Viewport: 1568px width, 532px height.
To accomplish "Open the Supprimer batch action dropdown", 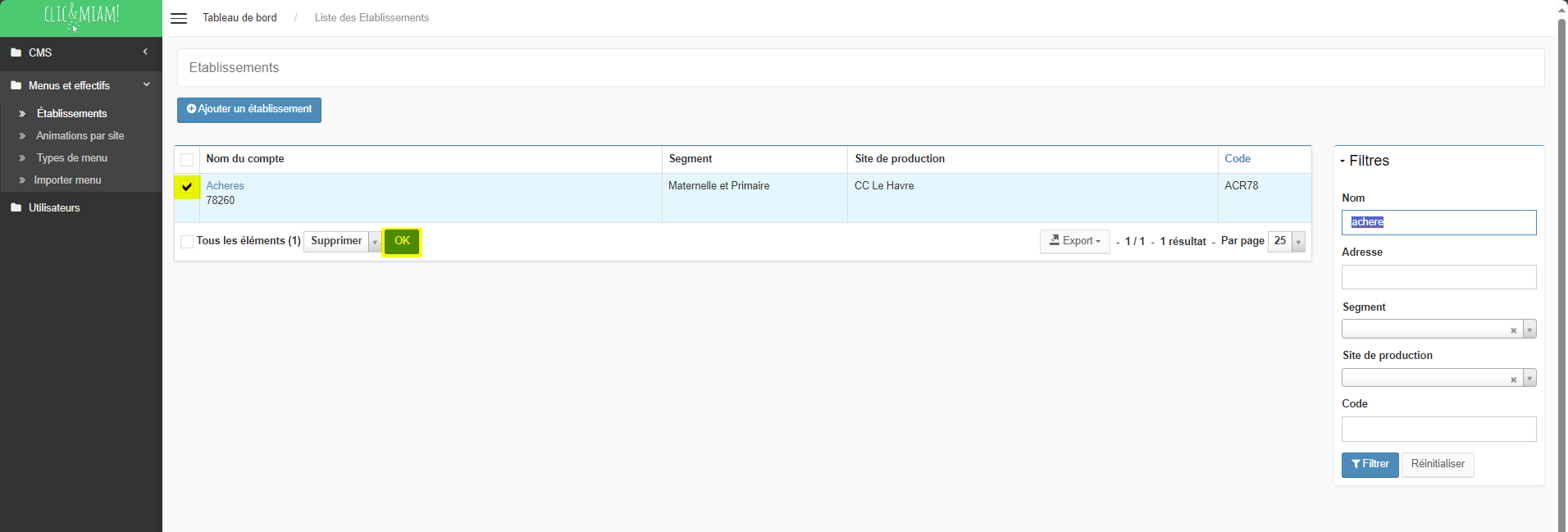I will pos(342,241).
